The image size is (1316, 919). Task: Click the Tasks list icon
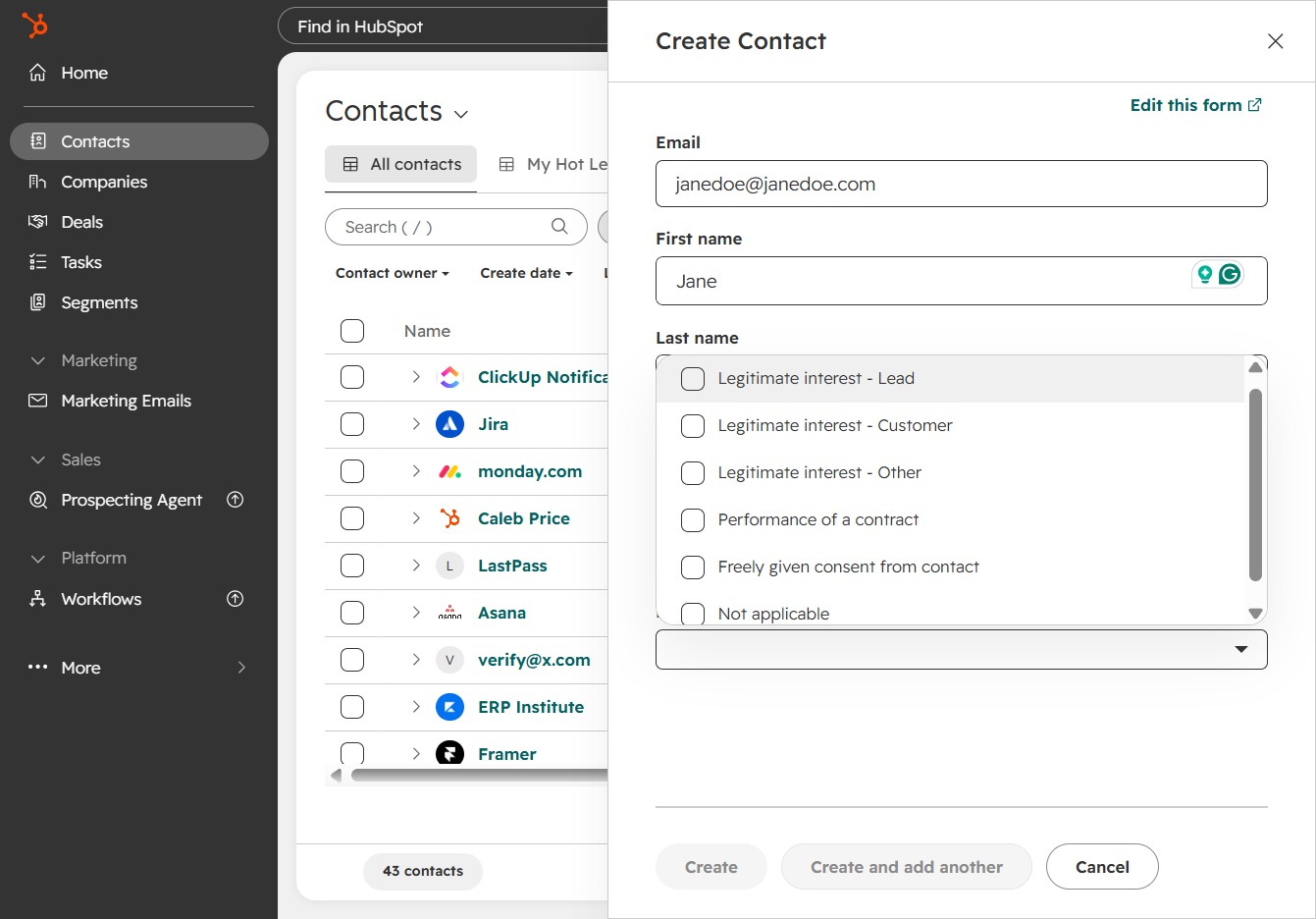coord(38,262)
